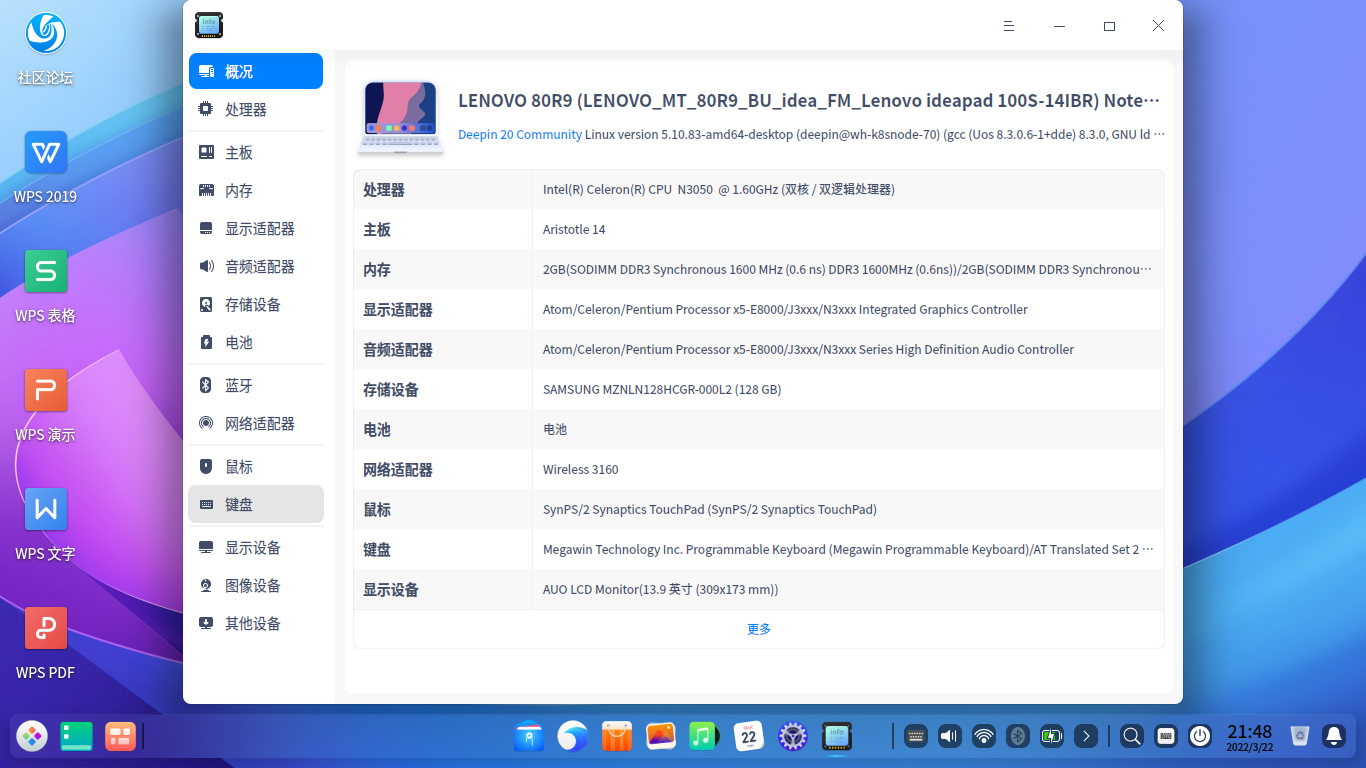Click the 内存 row header in the table
The height and width of the screenshot is (768, 1366).
pos(377,270)
